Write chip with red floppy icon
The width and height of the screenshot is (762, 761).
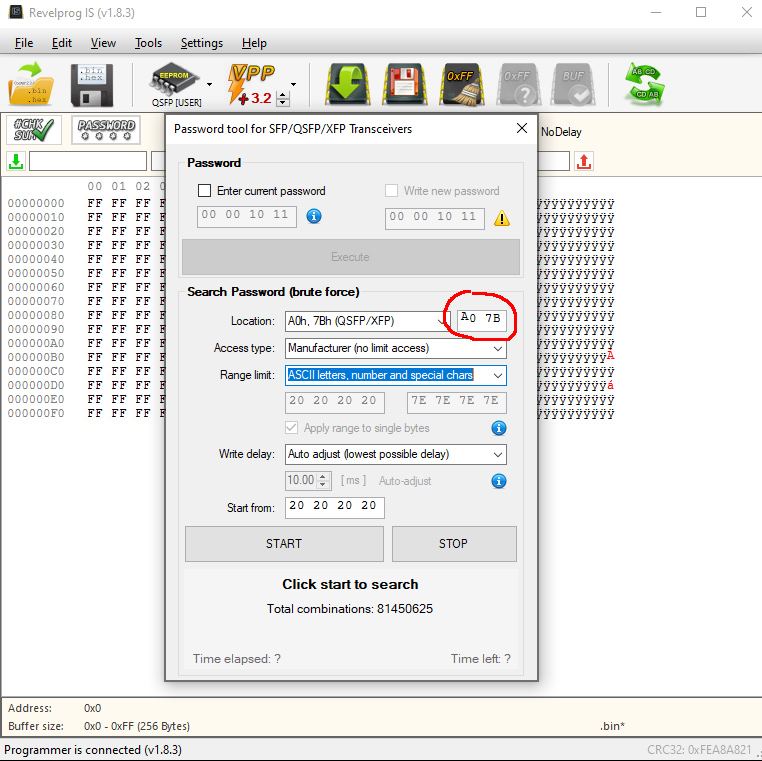tap(404, 84)
